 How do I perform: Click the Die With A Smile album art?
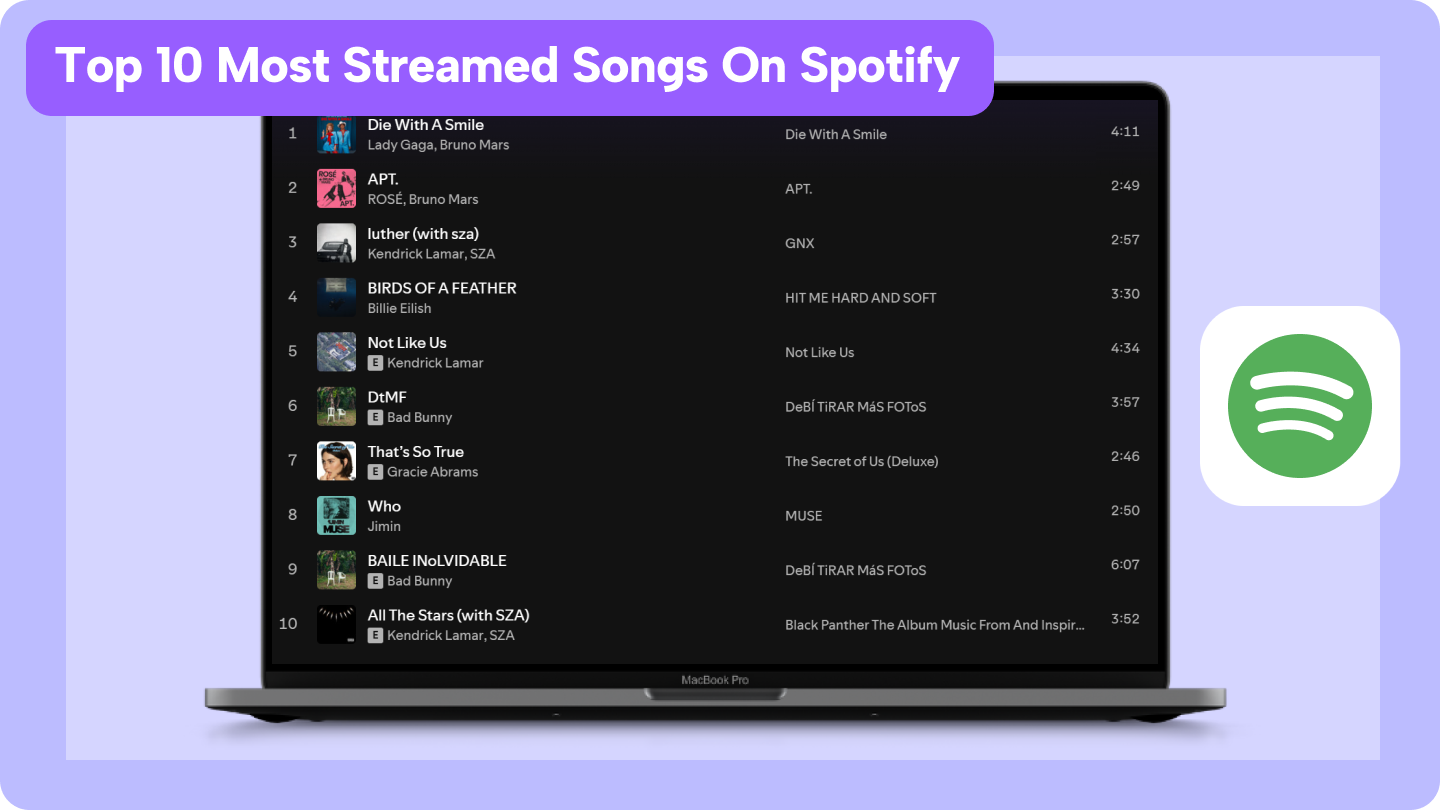336,134
